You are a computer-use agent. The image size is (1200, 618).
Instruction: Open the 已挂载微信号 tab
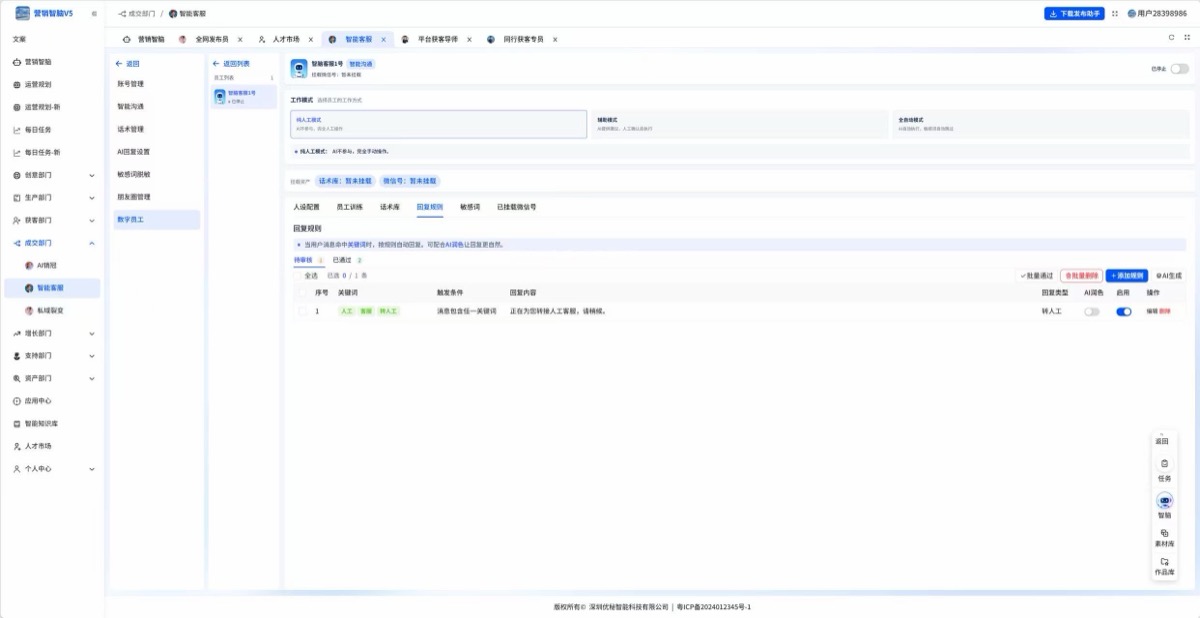pyautogui.click(x=517, y=207)
